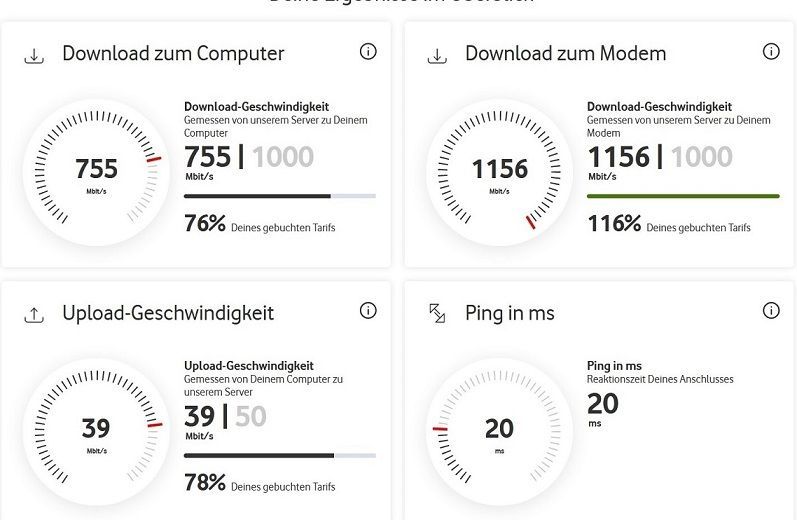The width and height of the screenshot is (797, 520).
Task: Click the Upload-Geschwindigkeit card heading
Action: pyautogui.click(x=168, y=313)
